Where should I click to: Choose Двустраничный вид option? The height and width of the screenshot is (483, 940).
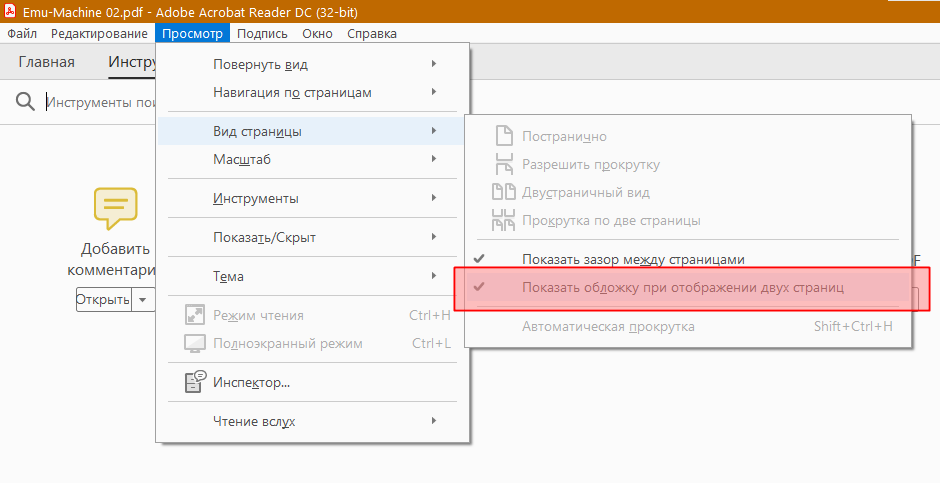point(688,192)
